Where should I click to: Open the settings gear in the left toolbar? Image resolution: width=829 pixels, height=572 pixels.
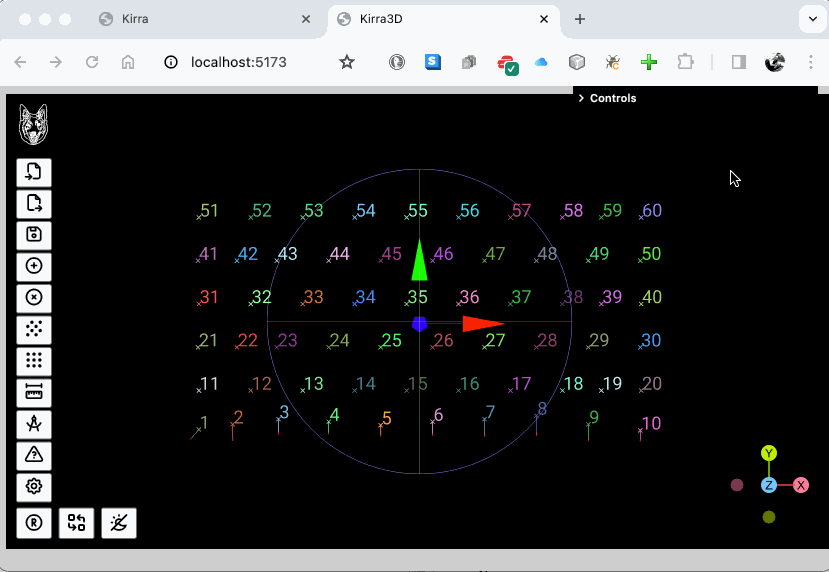pyautogui.click(x=34, y=486)
